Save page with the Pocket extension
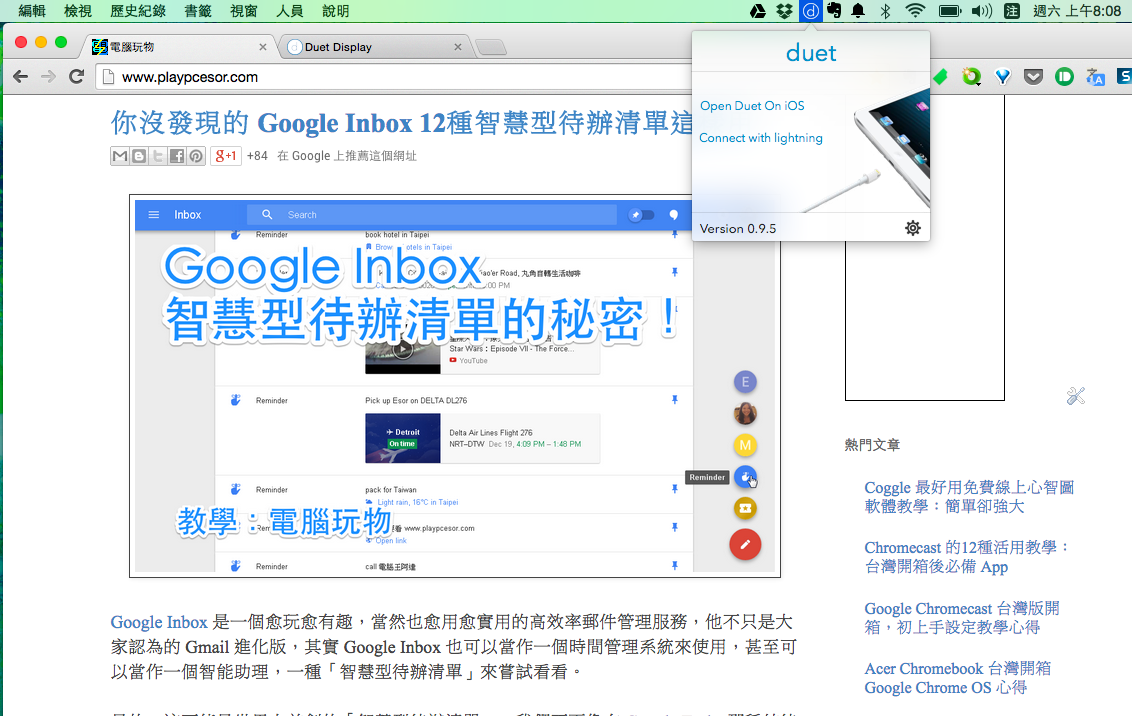1132x716 pixels. (x=1033, y=77)
